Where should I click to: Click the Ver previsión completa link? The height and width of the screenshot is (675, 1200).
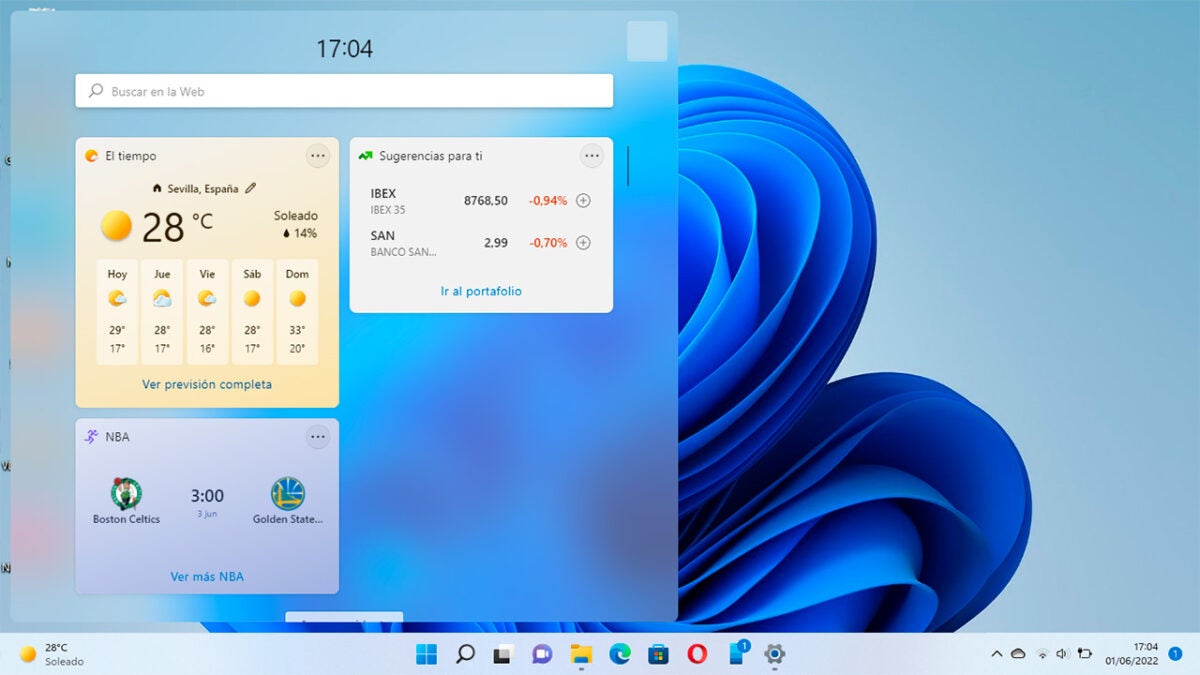pyautogui.click(x=207, y=384)
